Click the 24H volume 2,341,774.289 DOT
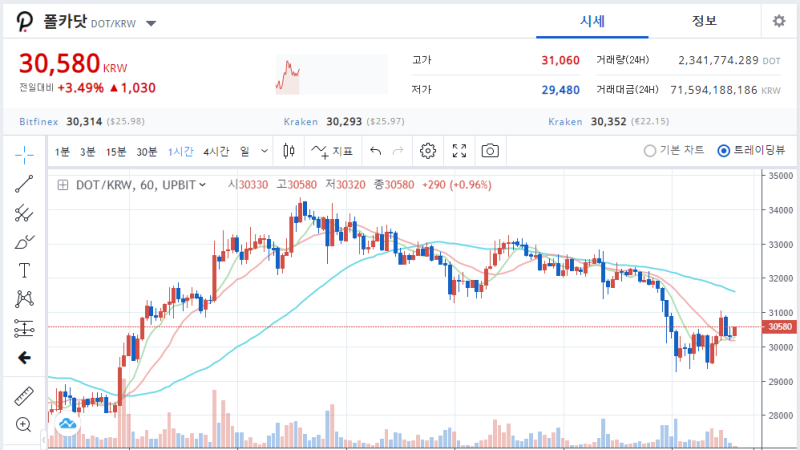 [729, 60]
